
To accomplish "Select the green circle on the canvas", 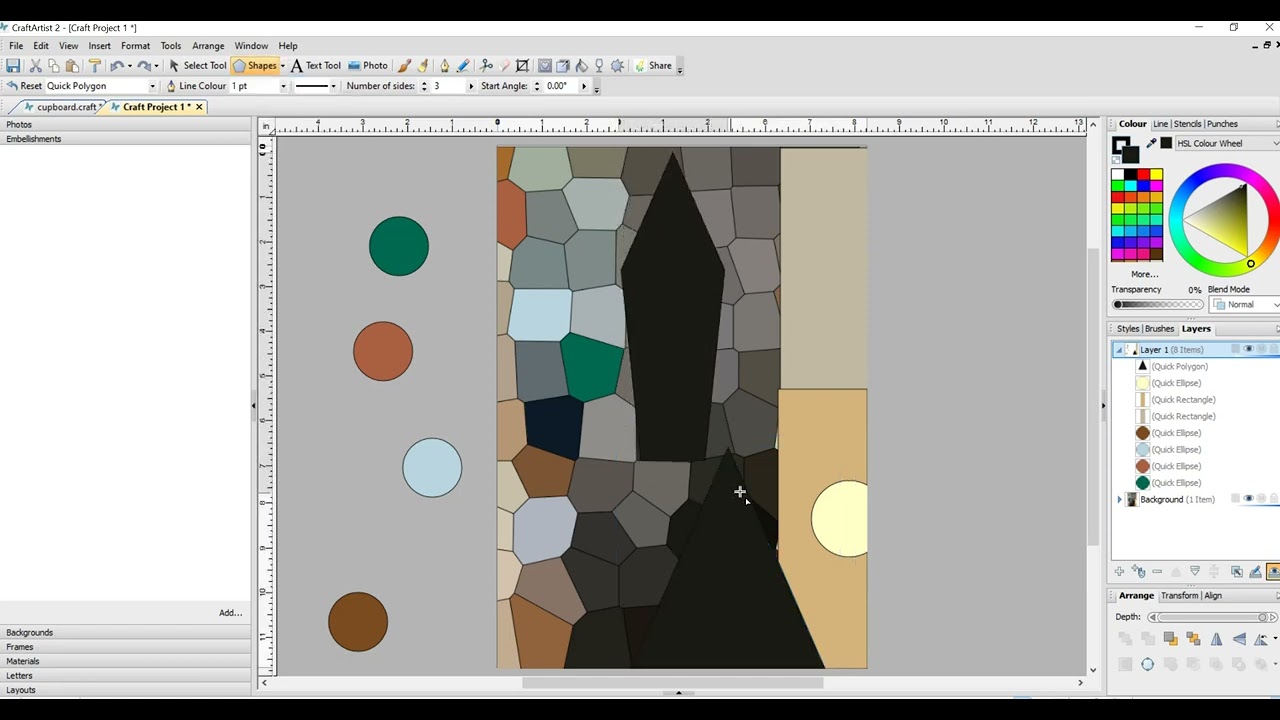I will (399, 246).
